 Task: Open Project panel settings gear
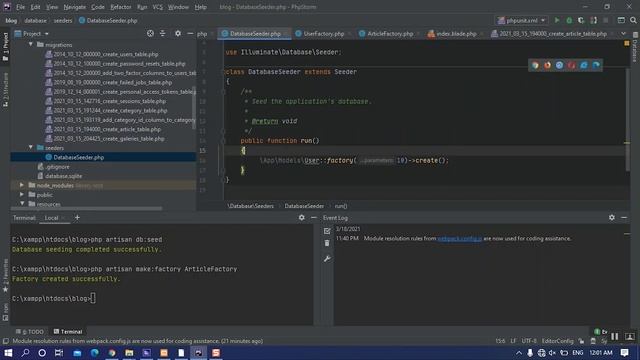click(178, 33)
